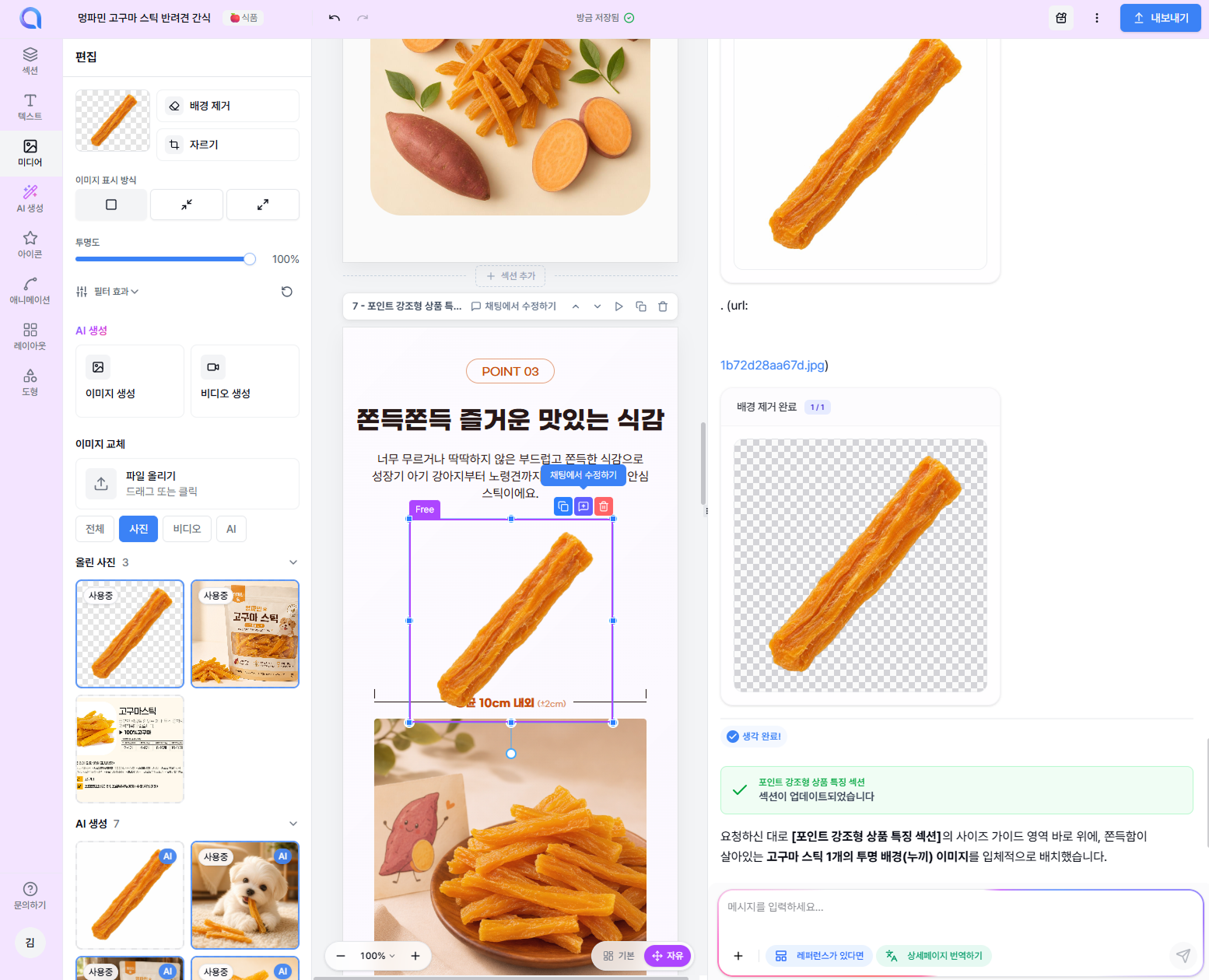This screenshot has height=980, width=1209.
Task: Click the chat-edit icon on selected image
Action: coord(583,506)
